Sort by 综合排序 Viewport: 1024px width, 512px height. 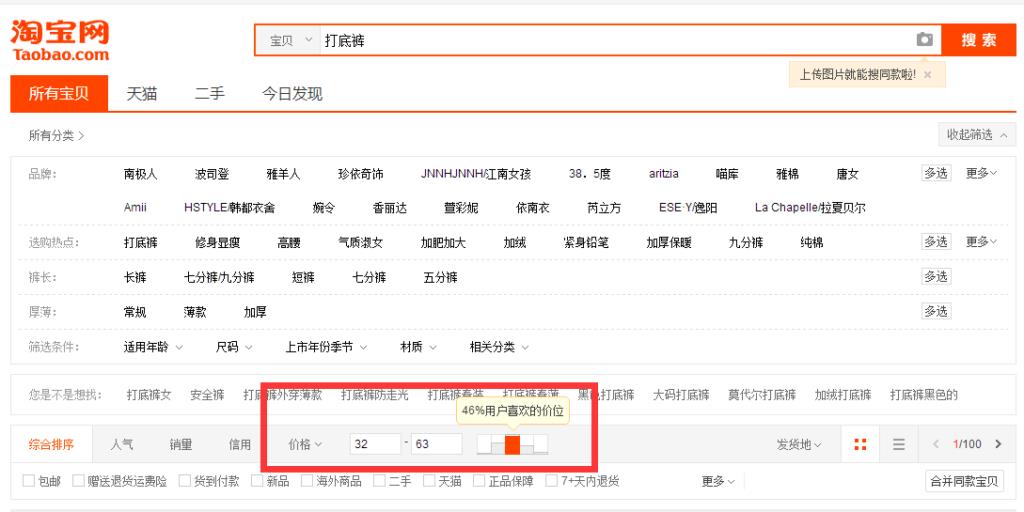click(x=51, y=445)
